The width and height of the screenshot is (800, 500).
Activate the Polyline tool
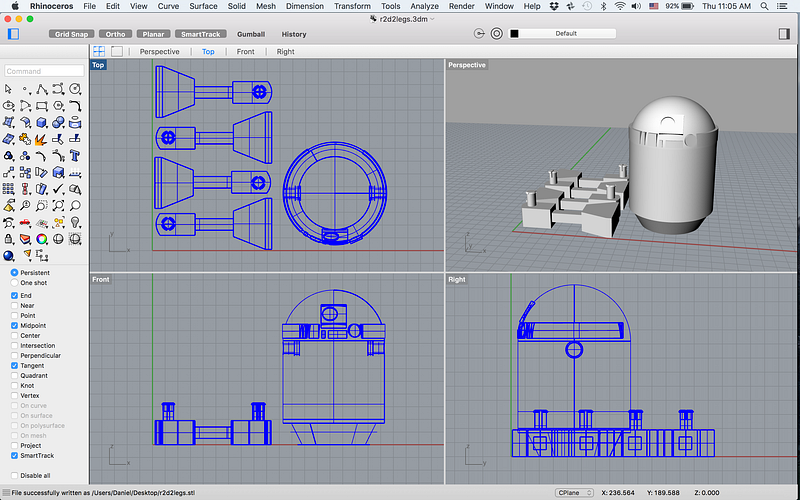click(42, 89)
